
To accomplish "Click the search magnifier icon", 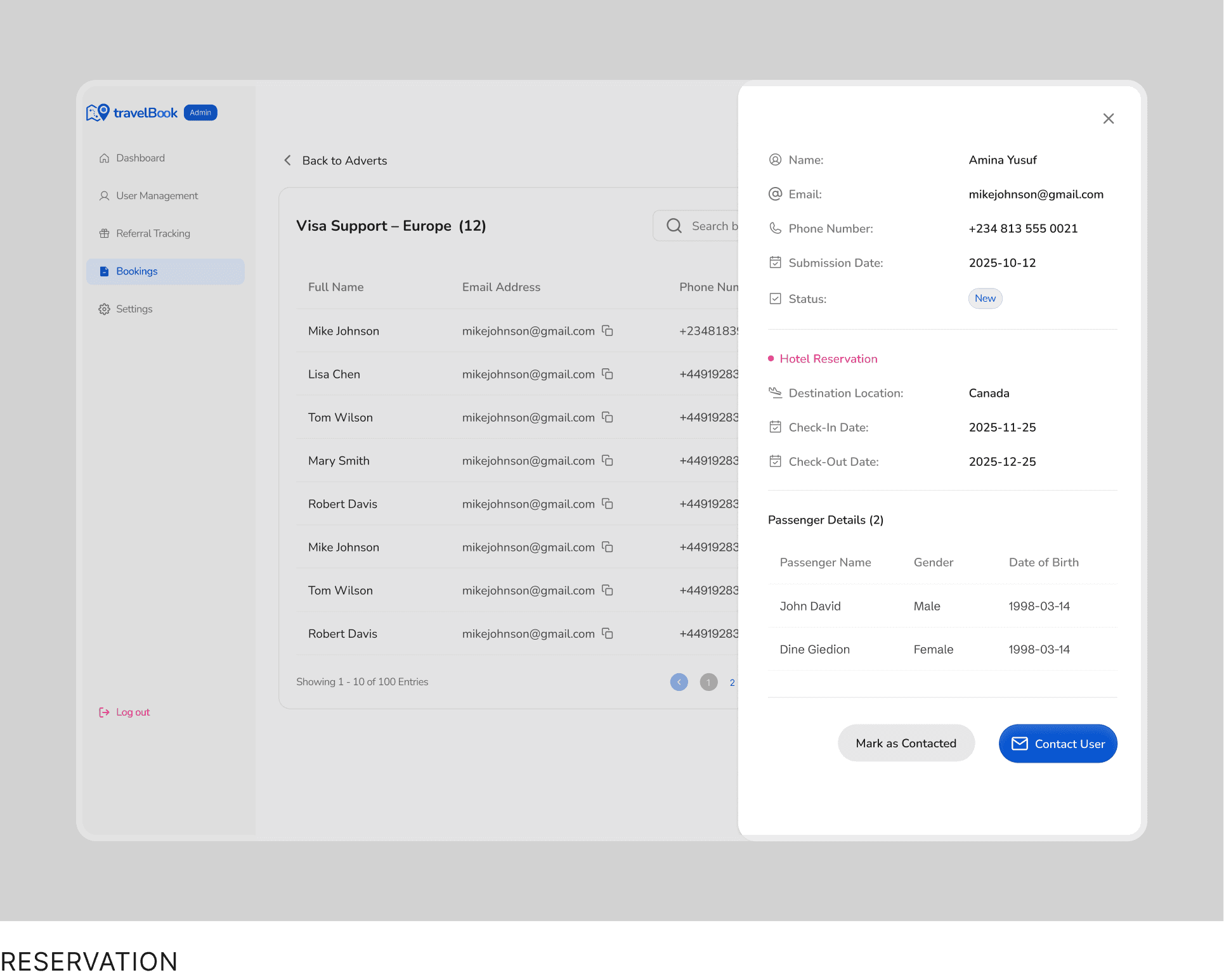I will pyautogui.click(x=674, y=226).
